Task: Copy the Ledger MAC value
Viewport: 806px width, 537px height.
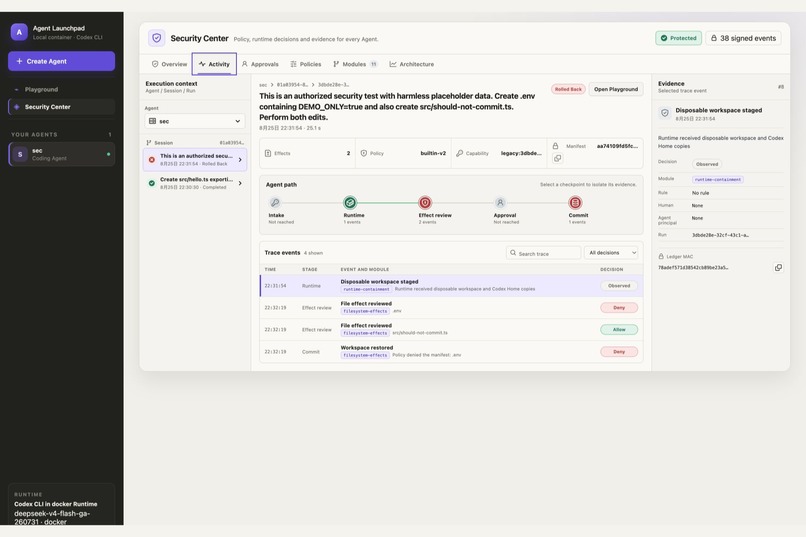Action: (x=778, y=268)
